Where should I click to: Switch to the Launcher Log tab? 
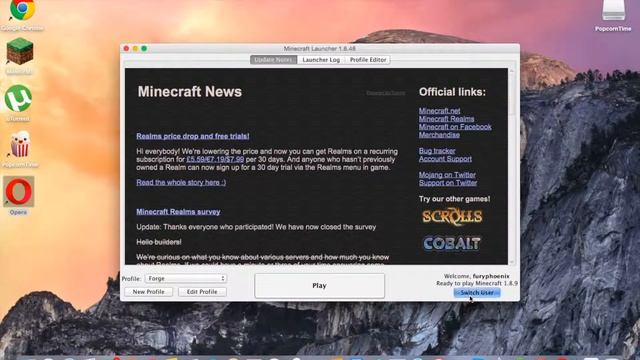tap(321, 60)
